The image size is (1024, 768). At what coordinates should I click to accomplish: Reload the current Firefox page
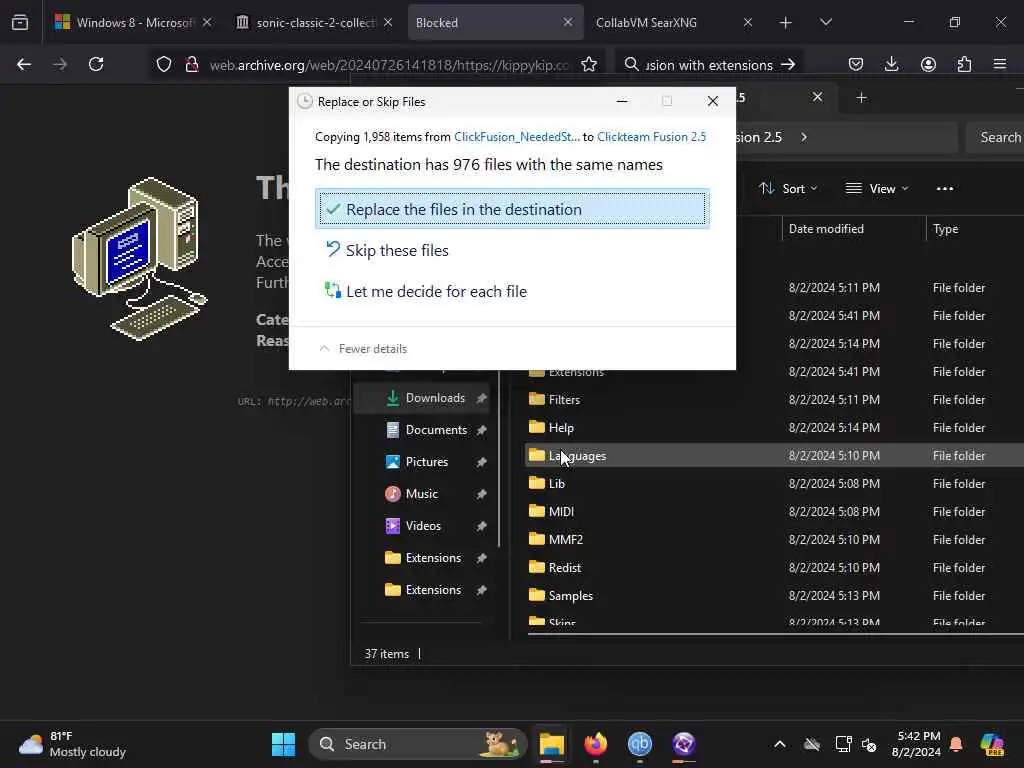click(96, 64)
